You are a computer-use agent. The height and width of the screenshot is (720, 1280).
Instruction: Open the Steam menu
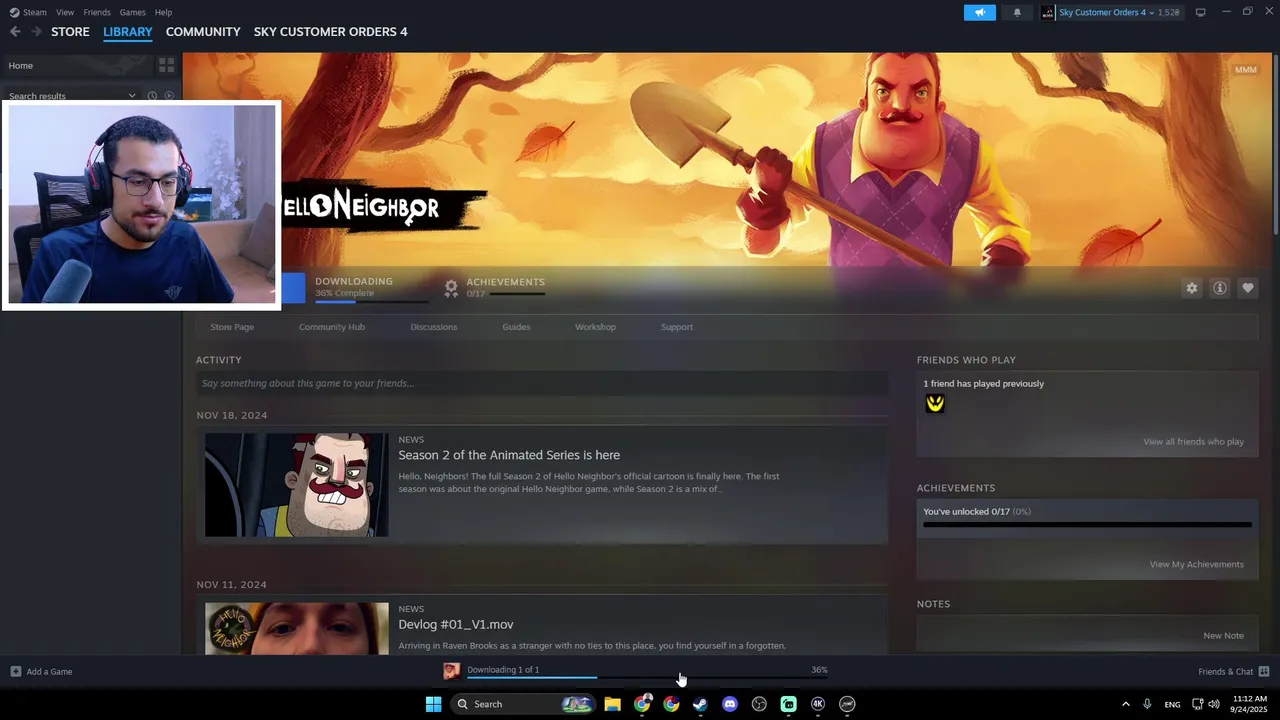point(28,12)
